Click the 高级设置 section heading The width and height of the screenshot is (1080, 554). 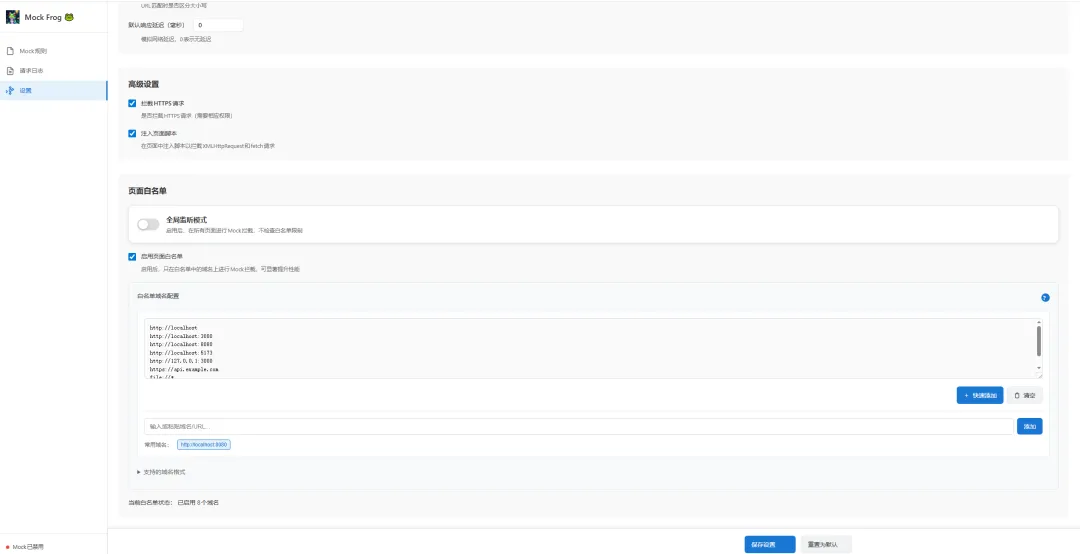(143, 84)
